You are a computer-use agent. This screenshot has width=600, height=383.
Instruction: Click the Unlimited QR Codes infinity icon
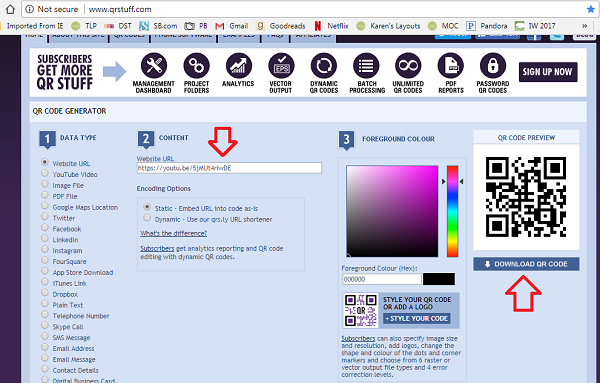(408, 66)
